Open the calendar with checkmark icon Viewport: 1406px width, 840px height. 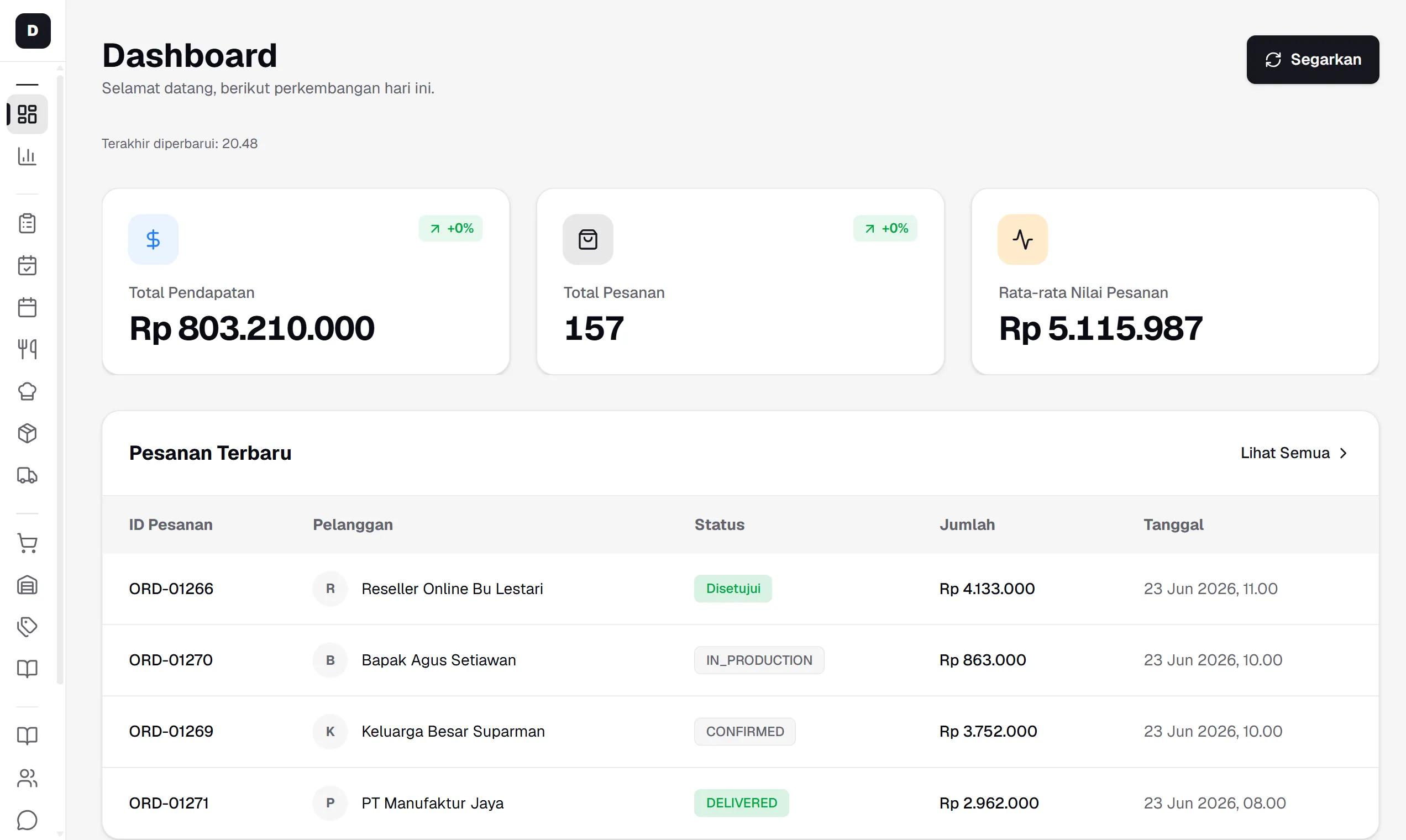click(x=27, y=265)
